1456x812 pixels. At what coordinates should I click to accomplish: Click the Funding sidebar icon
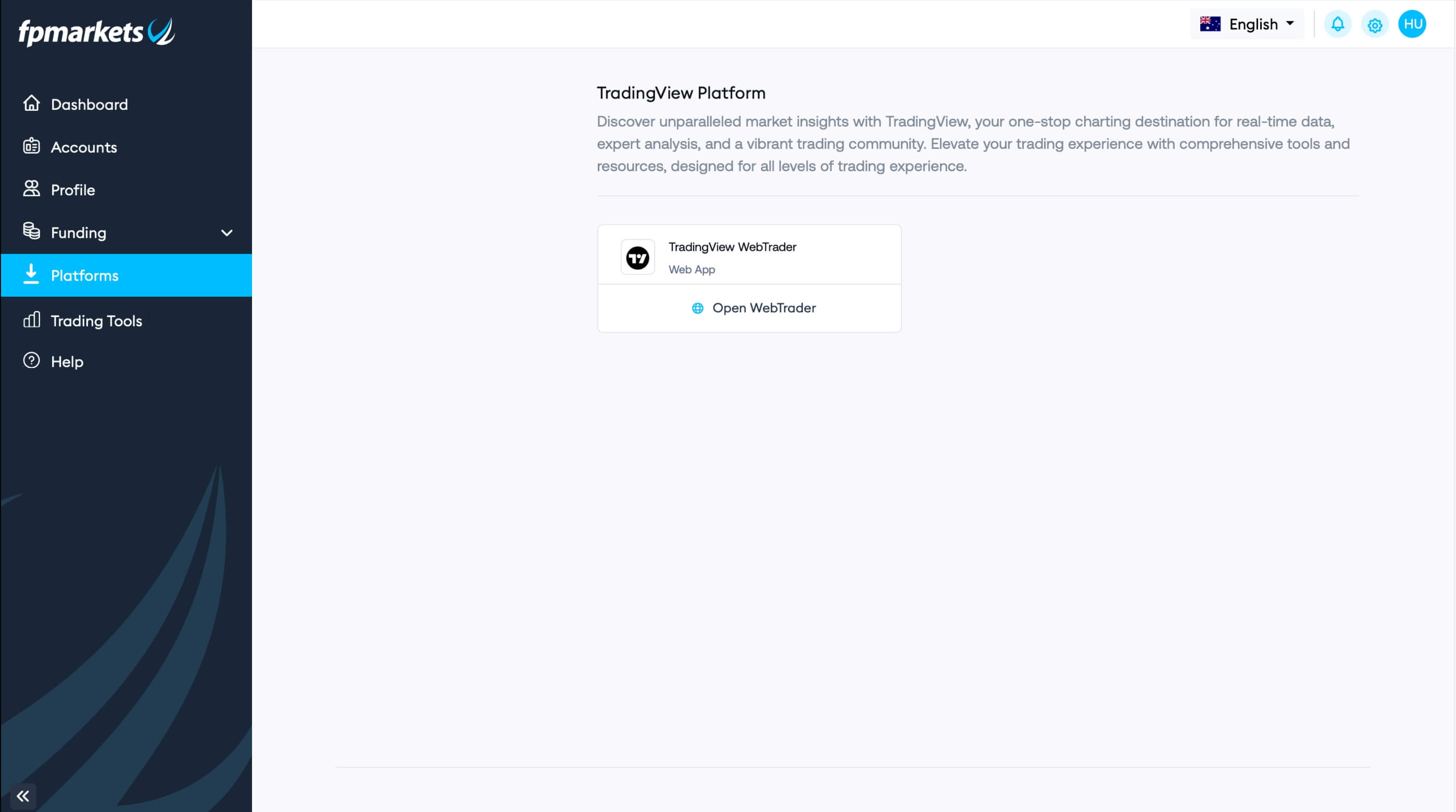click(x=32, y=232)
